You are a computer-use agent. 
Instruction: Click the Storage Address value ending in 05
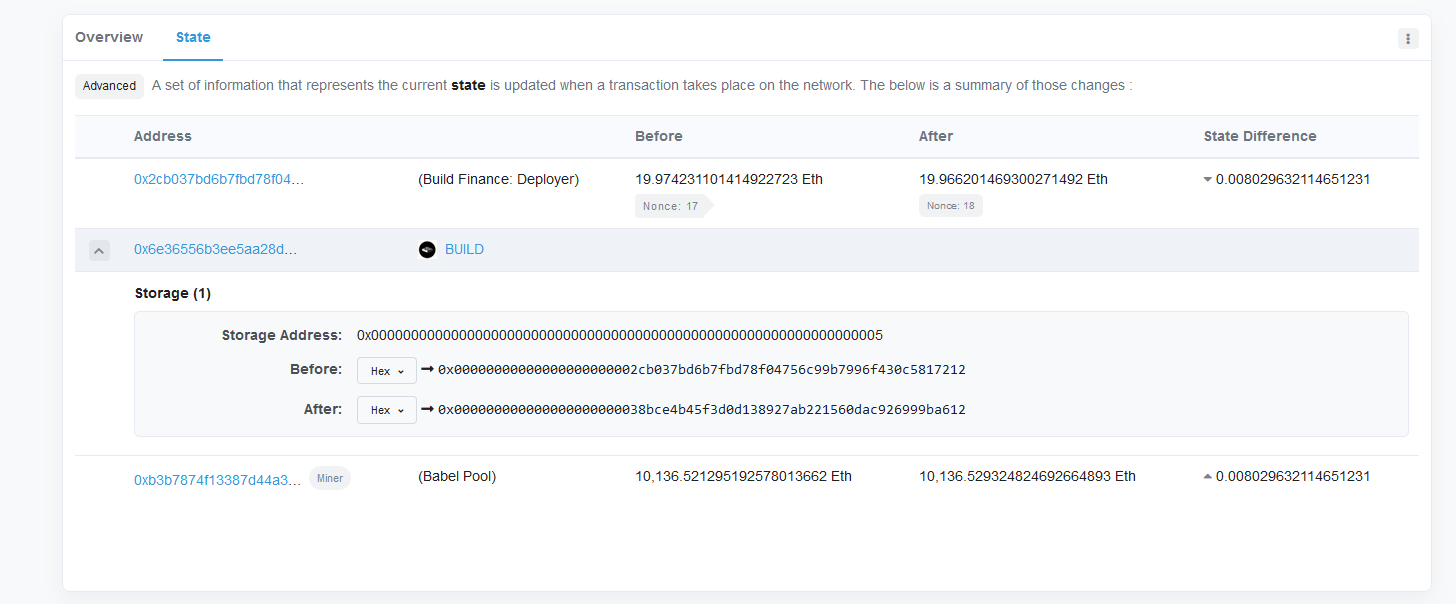[620, 335]
